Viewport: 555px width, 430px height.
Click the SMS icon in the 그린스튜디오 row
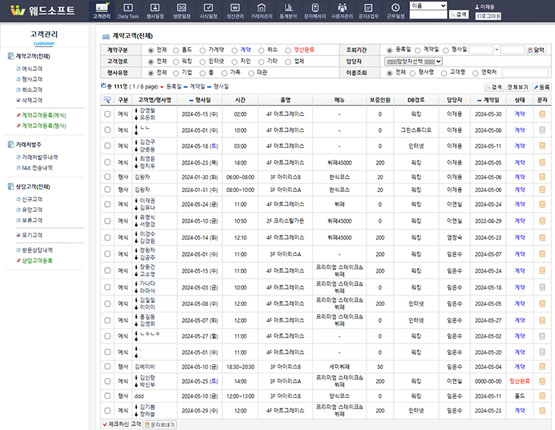542,130
